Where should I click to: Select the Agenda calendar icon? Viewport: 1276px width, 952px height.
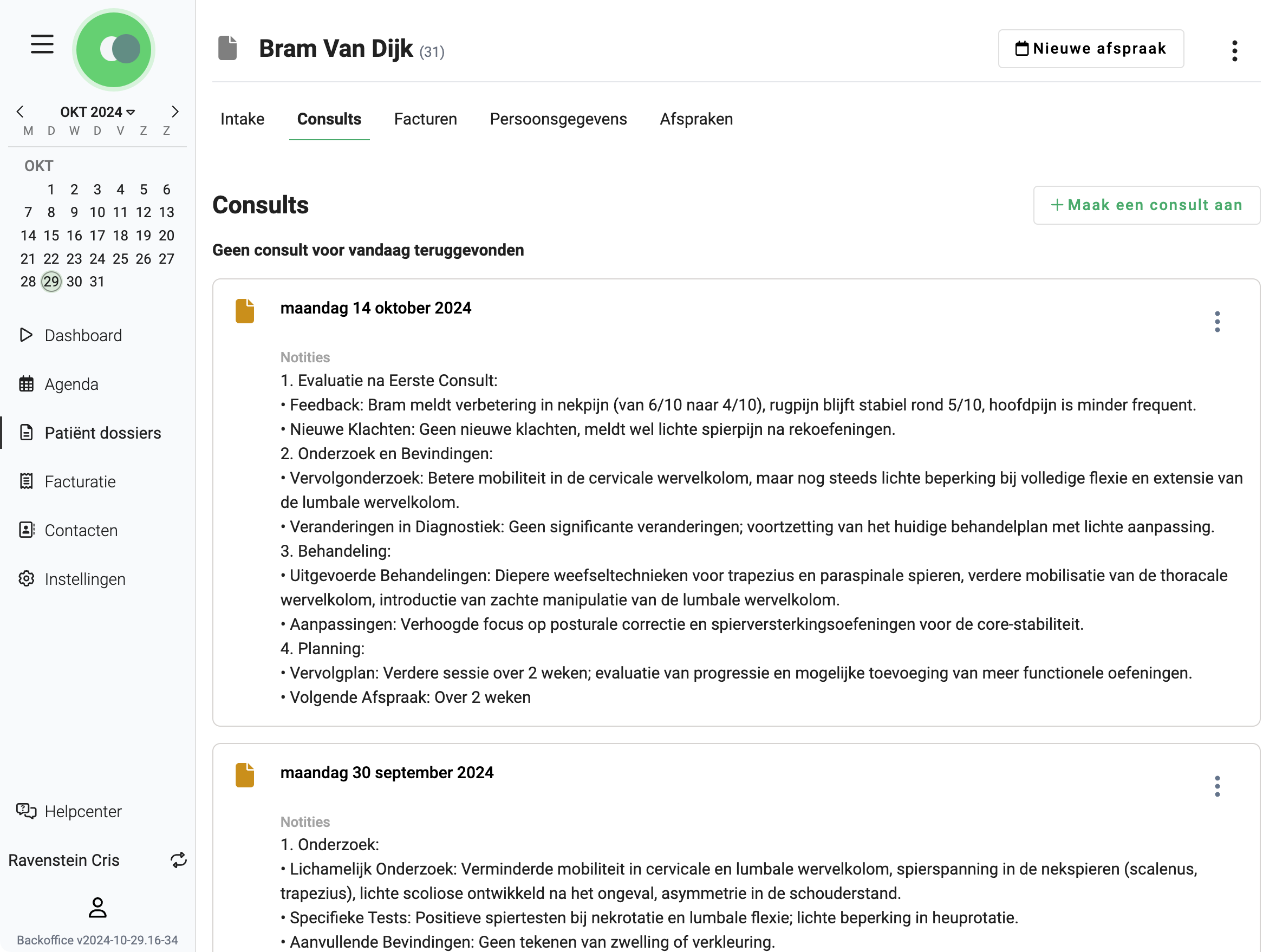pos(26,384)
